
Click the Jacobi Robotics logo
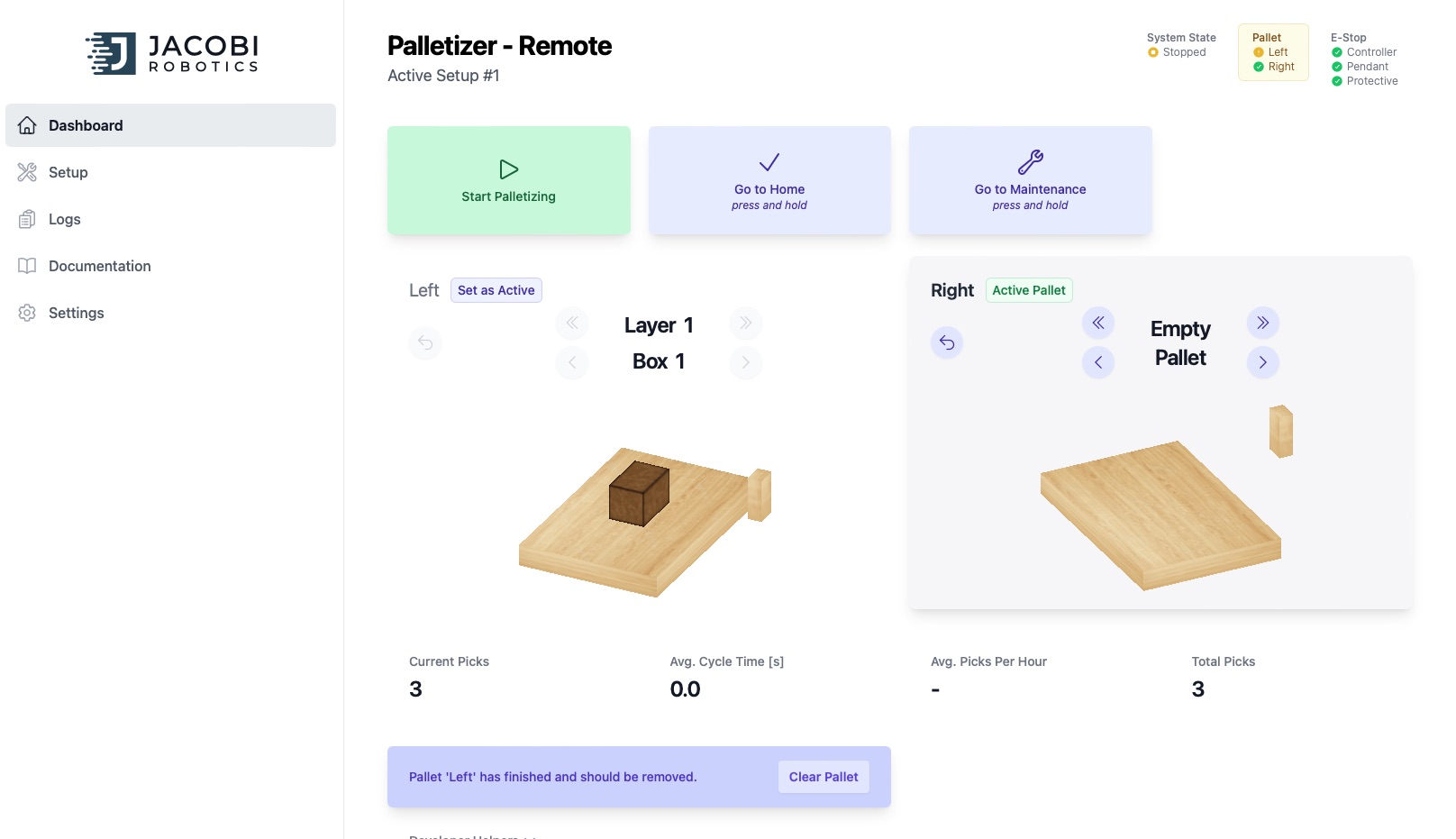[x=172, y=54]
